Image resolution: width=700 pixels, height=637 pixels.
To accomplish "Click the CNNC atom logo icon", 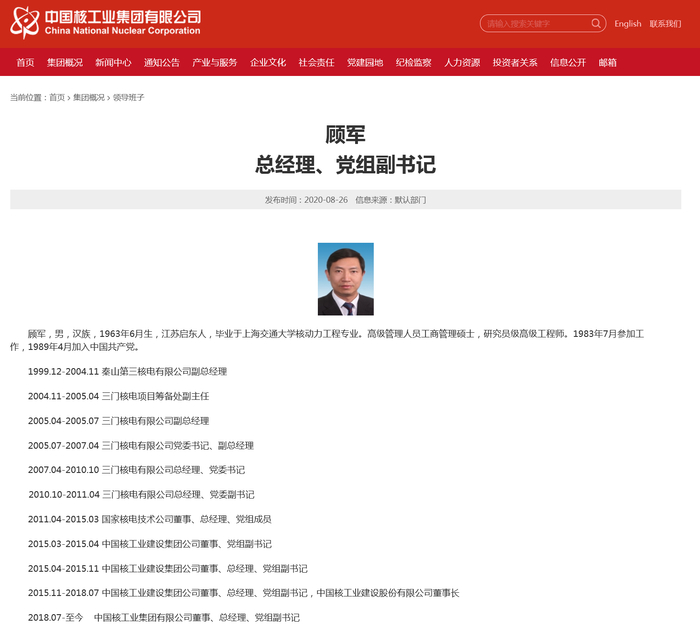I will pyautogui.click(x=25, y=23).
